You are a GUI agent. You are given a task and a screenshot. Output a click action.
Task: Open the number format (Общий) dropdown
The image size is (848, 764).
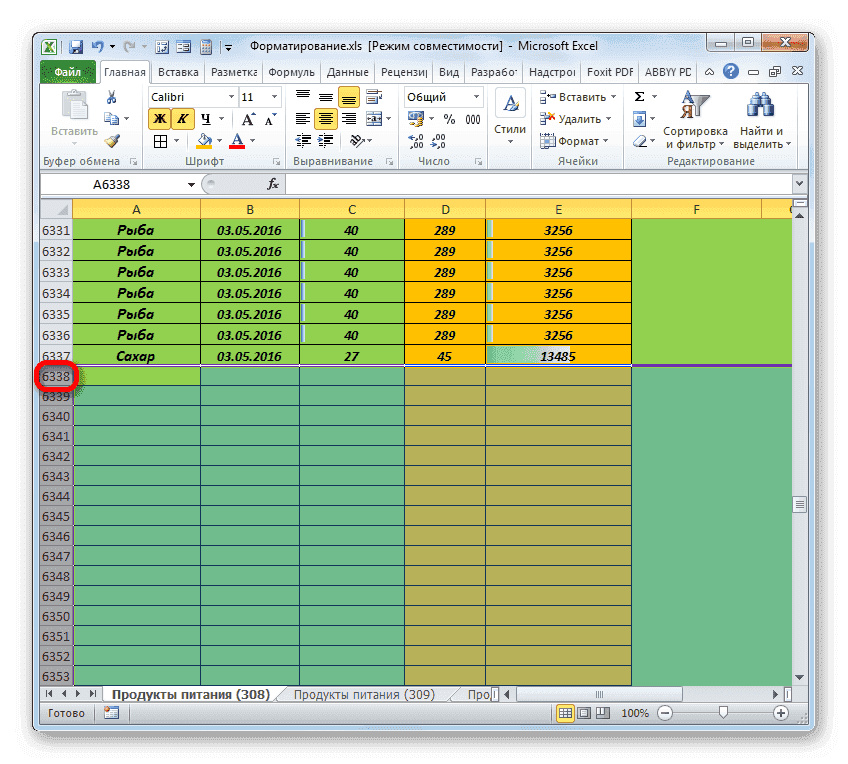(x=476, y=97)
